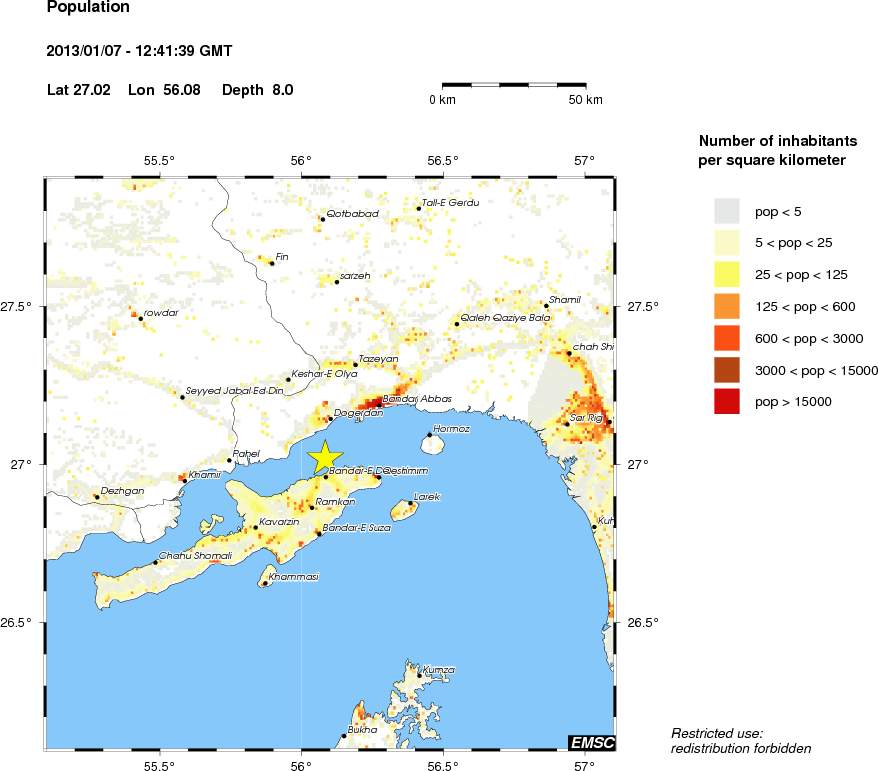Click the '50 km' scale bar label

[x=586, y=100]
